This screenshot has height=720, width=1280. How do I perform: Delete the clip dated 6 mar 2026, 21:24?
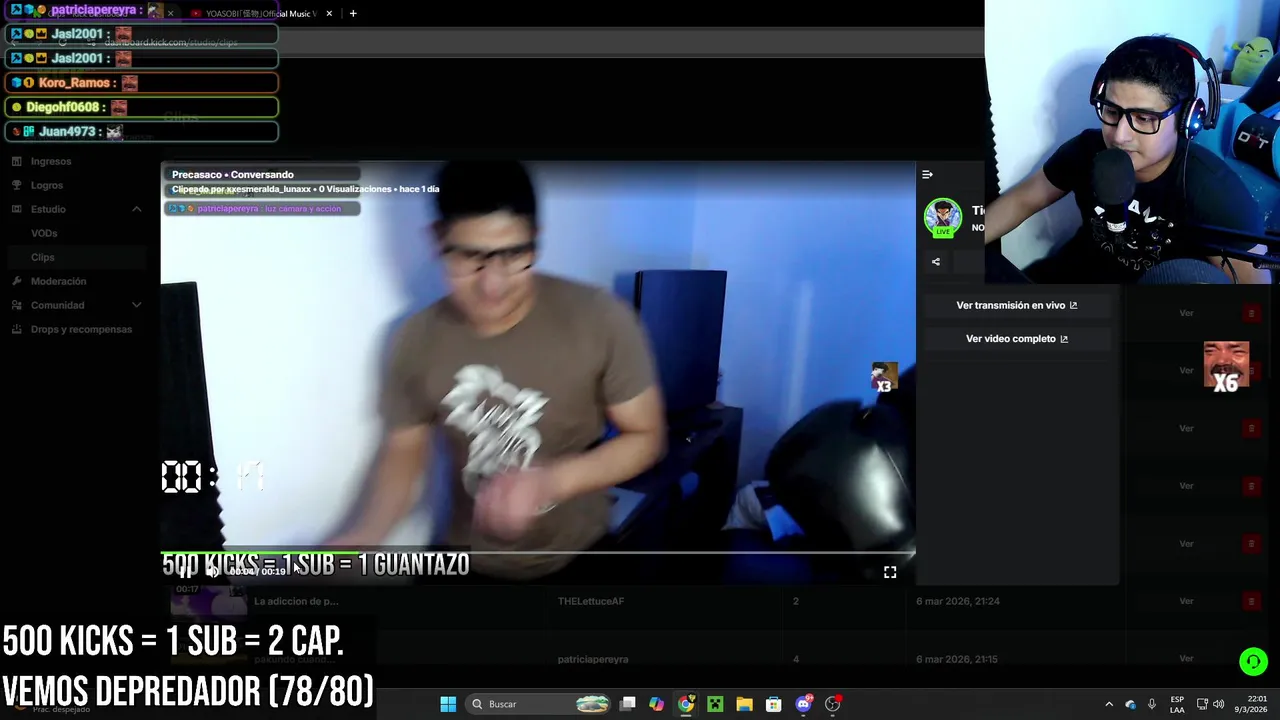pos(1251,601)
